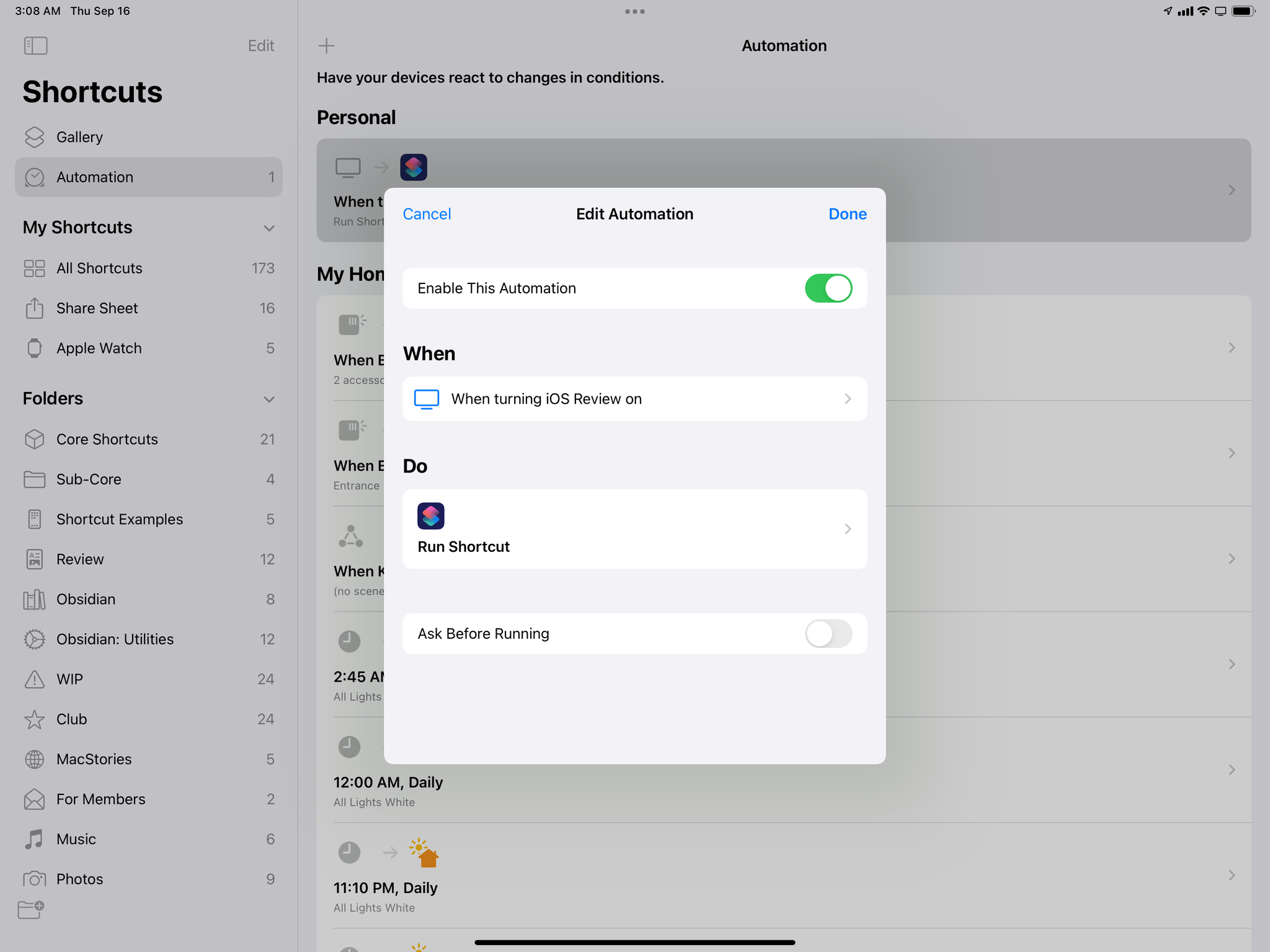The image size is (1270, 952).
Task: Click the Obsidian books icon
Action: [35, 599]
